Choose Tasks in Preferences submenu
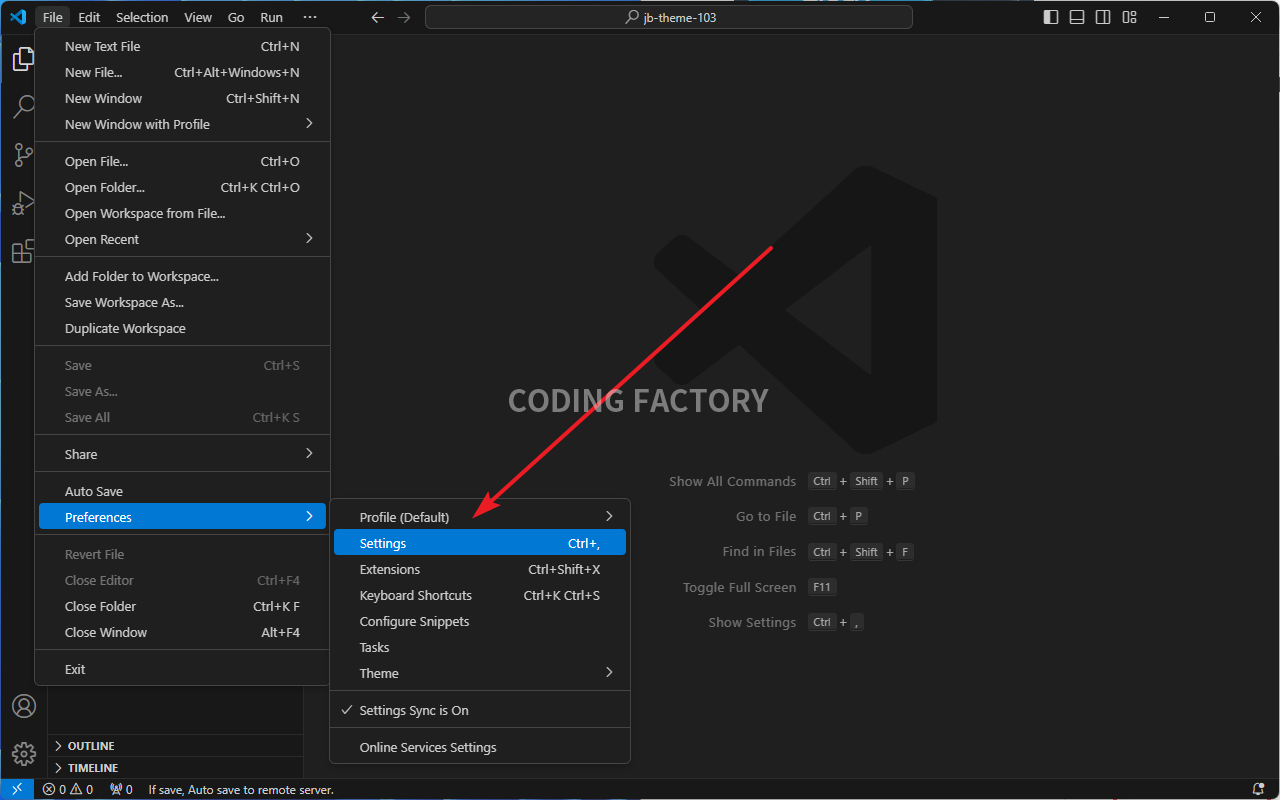Screen dimensions: 1280x800 click(480, 647)
